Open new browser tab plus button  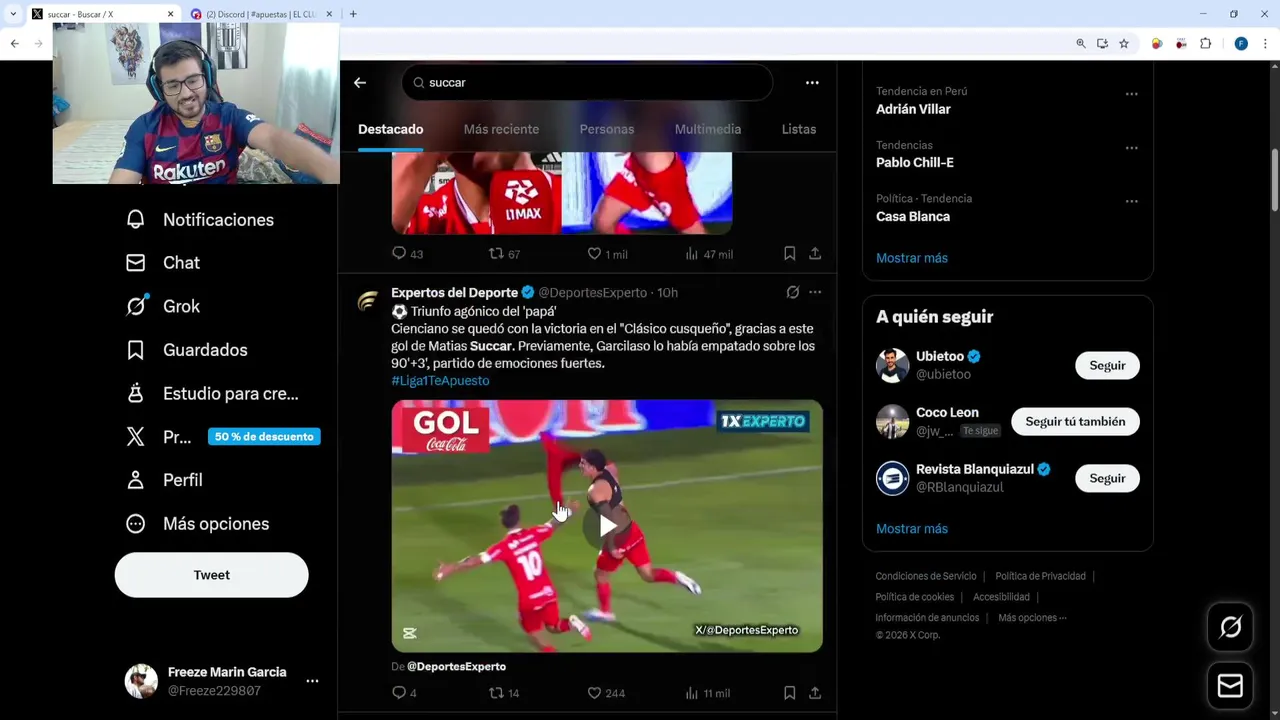[x=353, y=14]
